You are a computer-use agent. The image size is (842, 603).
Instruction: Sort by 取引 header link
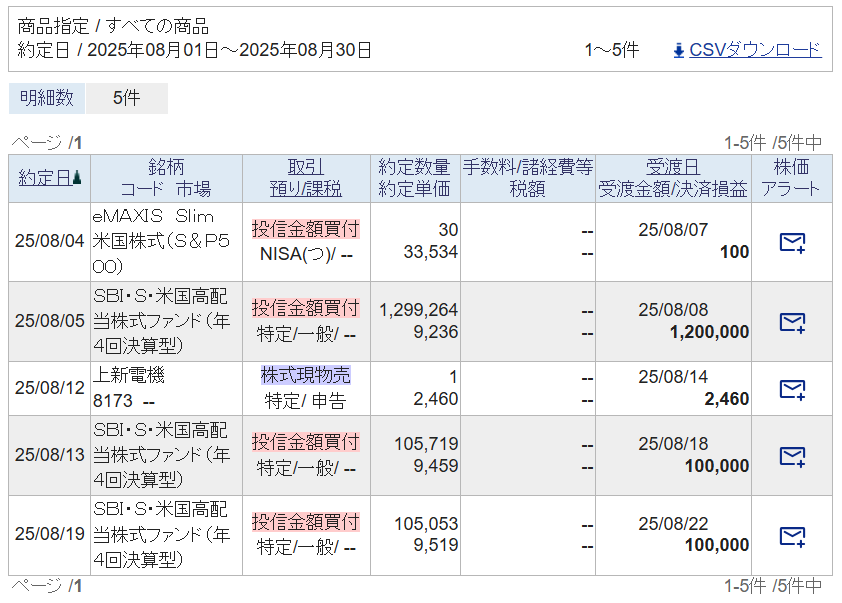coord(306,167)
